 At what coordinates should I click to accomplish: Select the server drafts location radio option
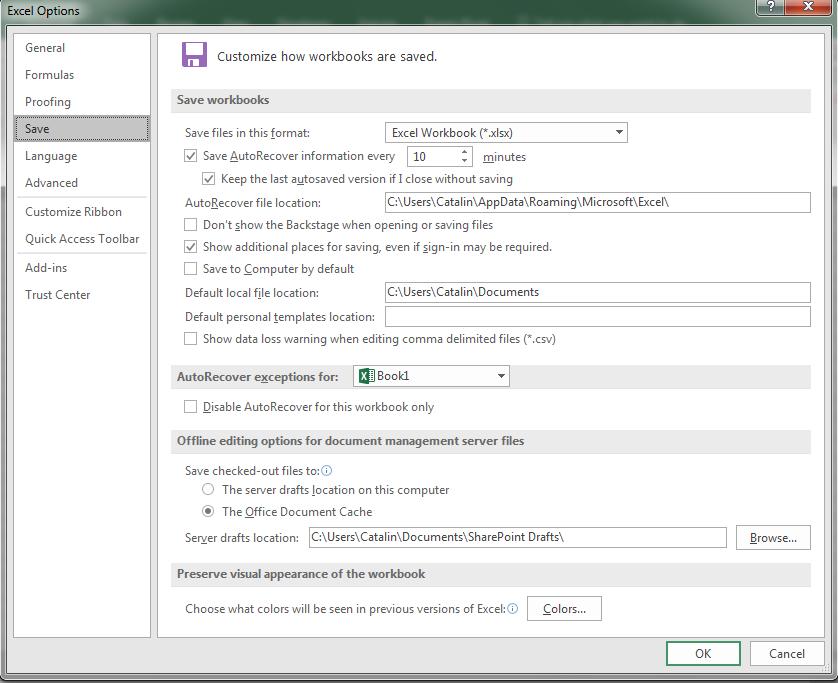(x=208, y=490)
